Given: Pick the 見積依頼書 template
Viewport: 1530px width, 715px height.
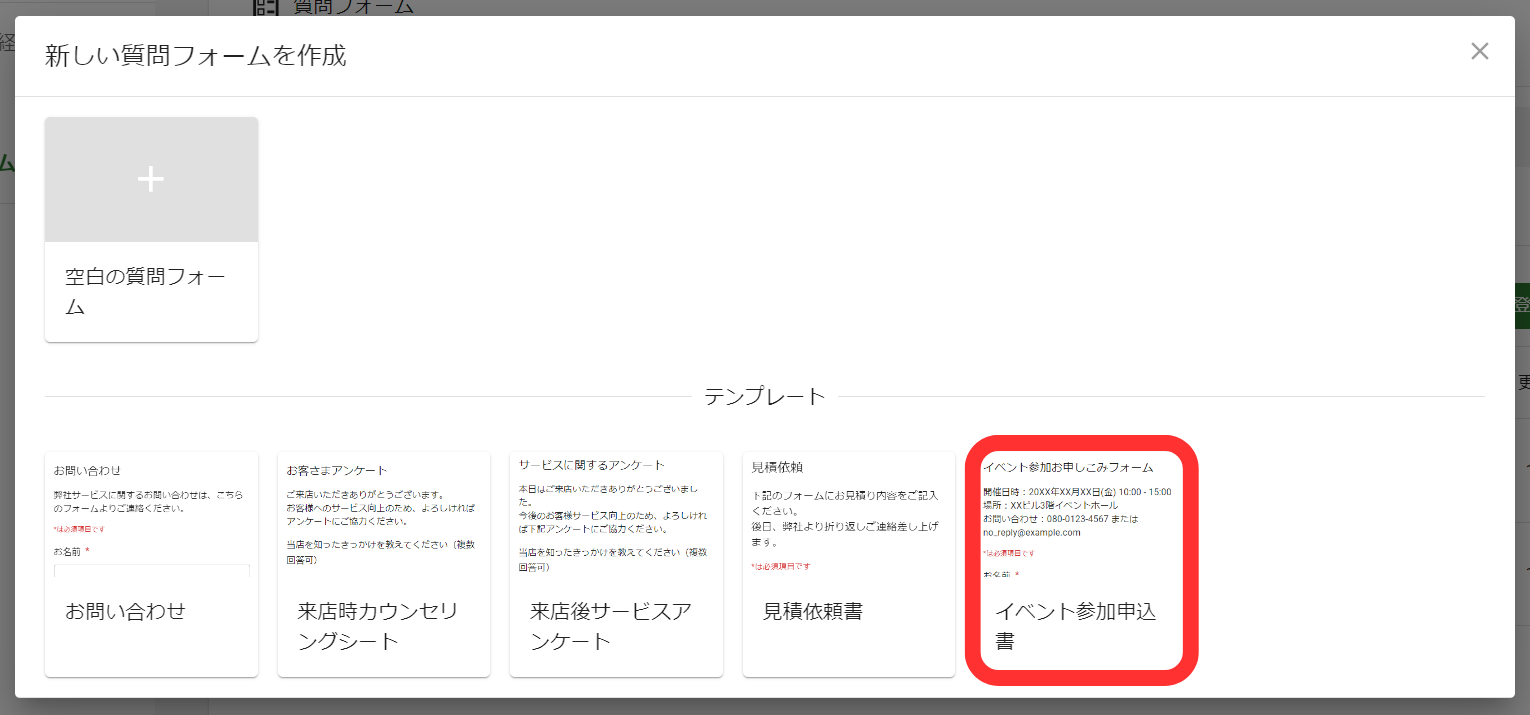Looking at the screenshot, I should pos(848,563).
